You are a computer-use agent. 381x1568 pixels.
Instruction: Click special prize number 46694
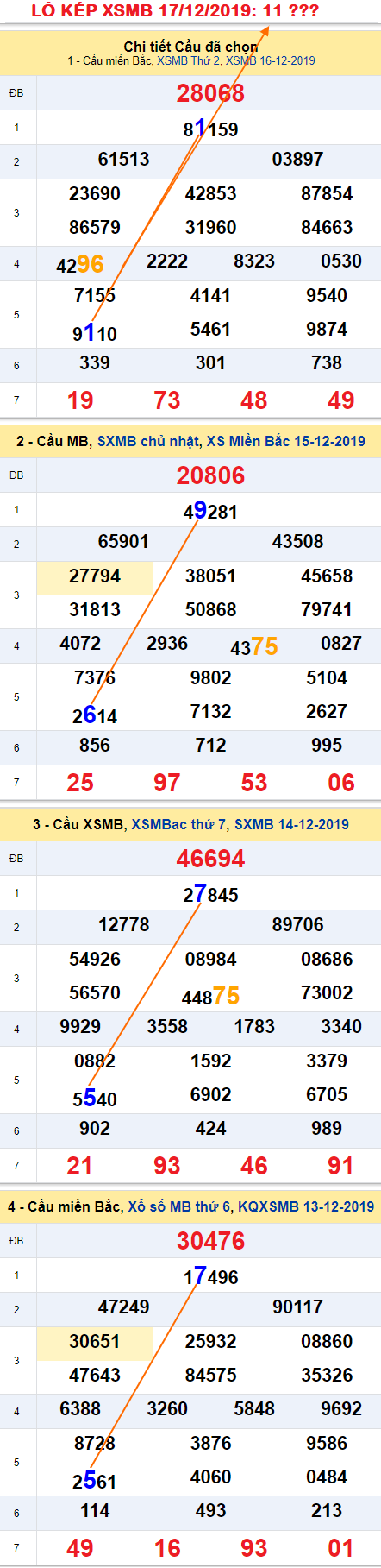(210, 859)
